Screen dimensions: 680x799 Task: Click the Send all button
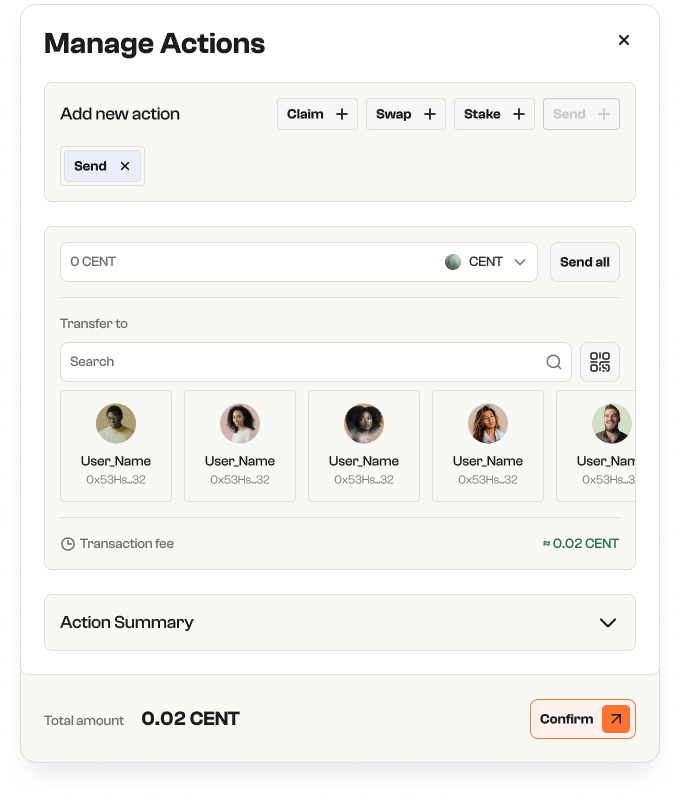[x=585, y=262]
